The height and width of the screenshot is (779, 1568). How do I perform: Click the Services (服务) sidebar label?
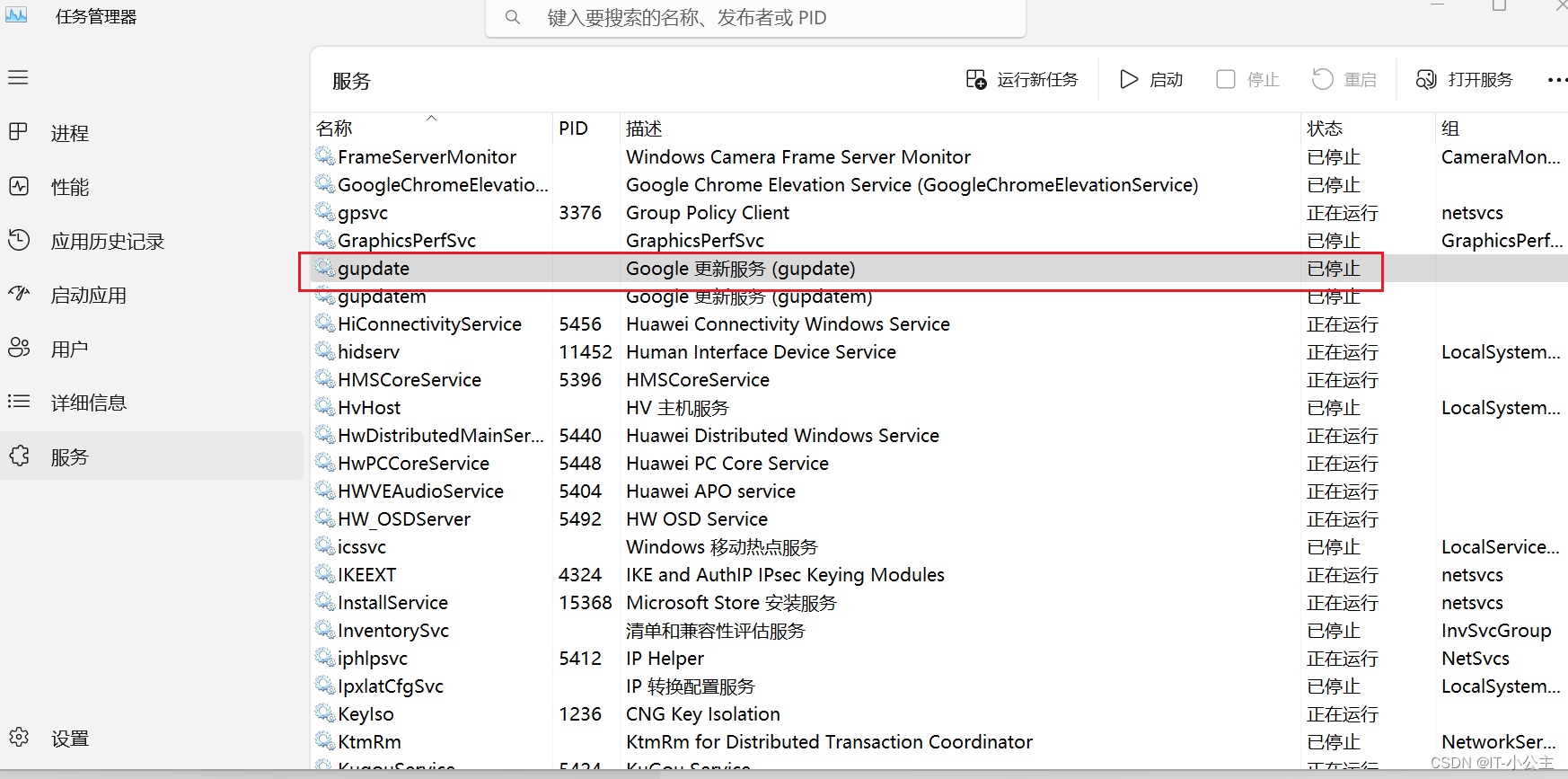tap(70, 457)
